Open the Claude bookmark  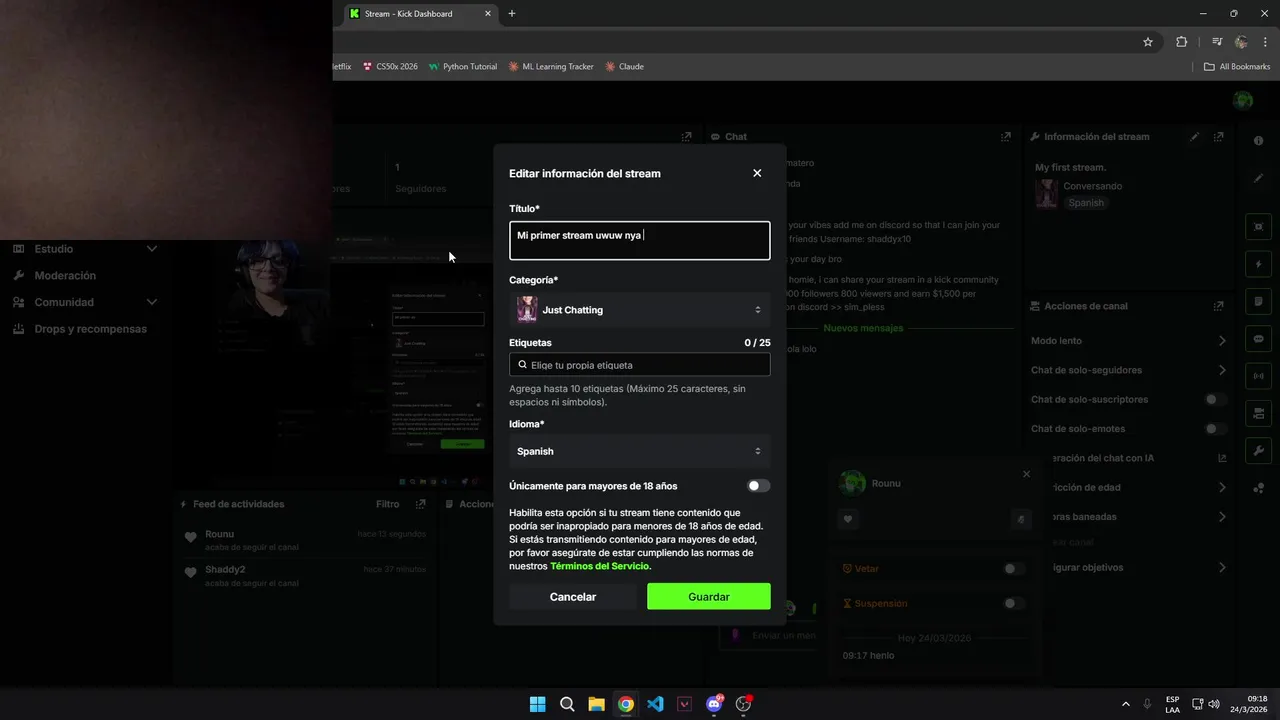624,67
